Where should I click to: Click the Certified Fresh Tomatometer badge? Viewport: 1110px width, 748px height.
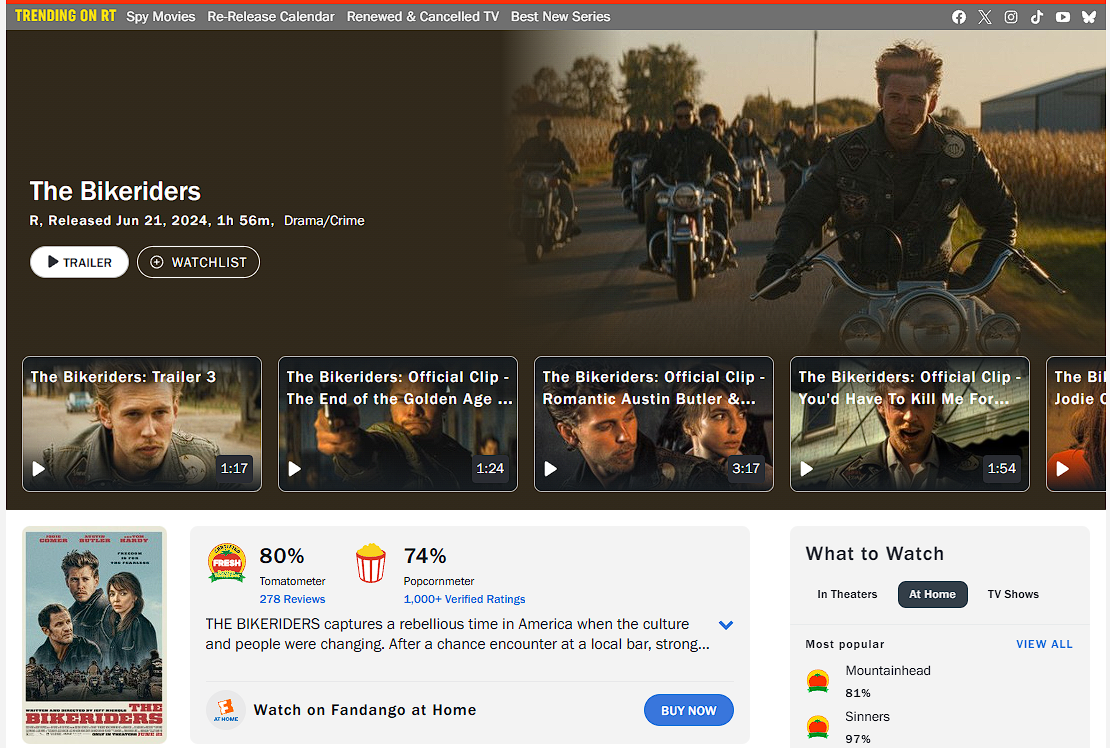pyautogui.click(x=227, y=563)
